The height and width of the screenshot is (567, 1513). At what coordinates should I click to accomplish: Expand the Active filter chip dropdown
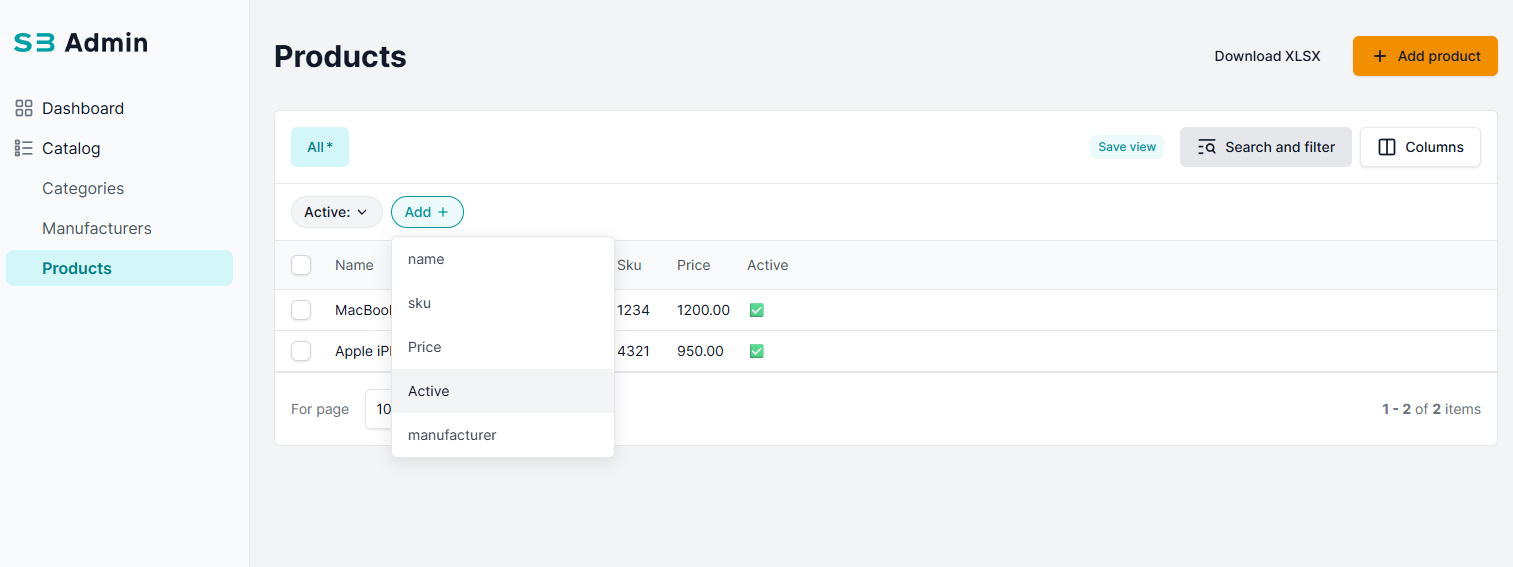pos(337,212)
